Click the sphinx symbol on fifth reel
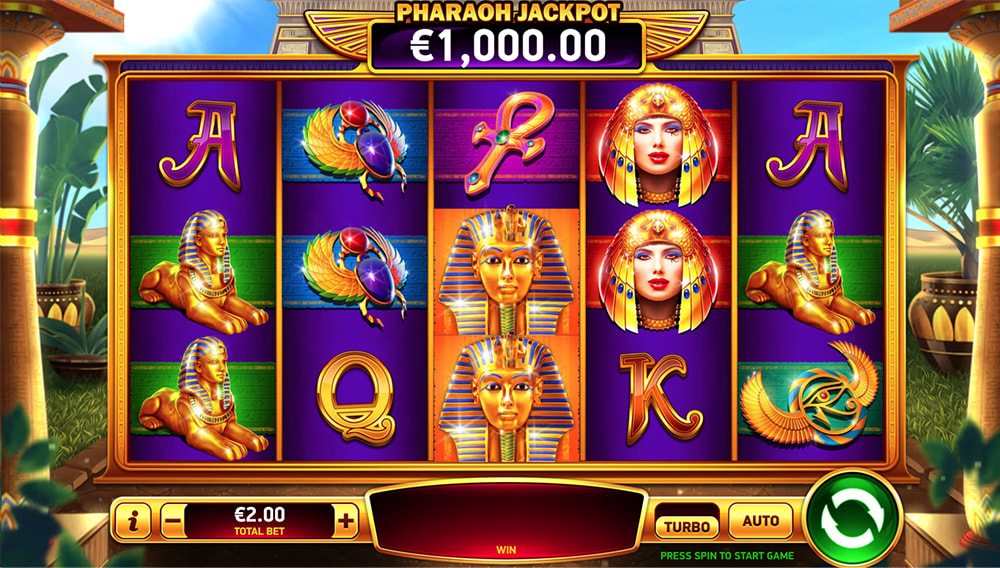This screenshot has width=1000, height=568. coord(810,272)
